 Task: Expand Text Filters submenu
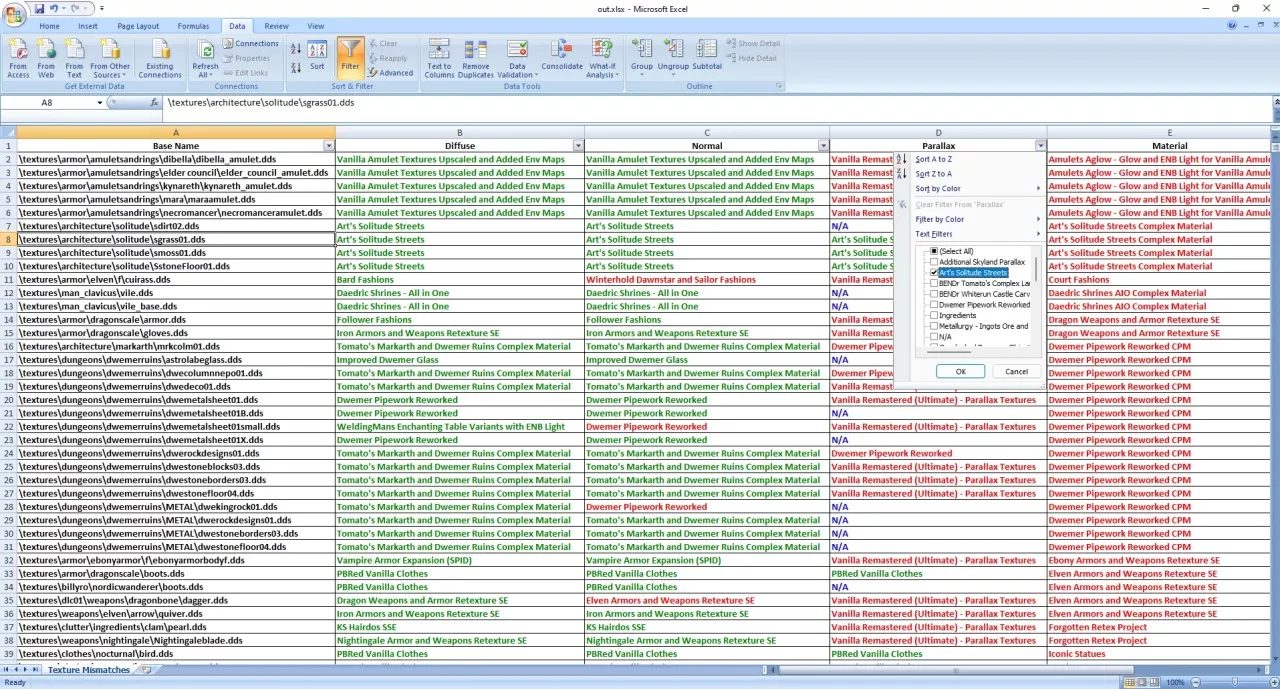(968, 234)
